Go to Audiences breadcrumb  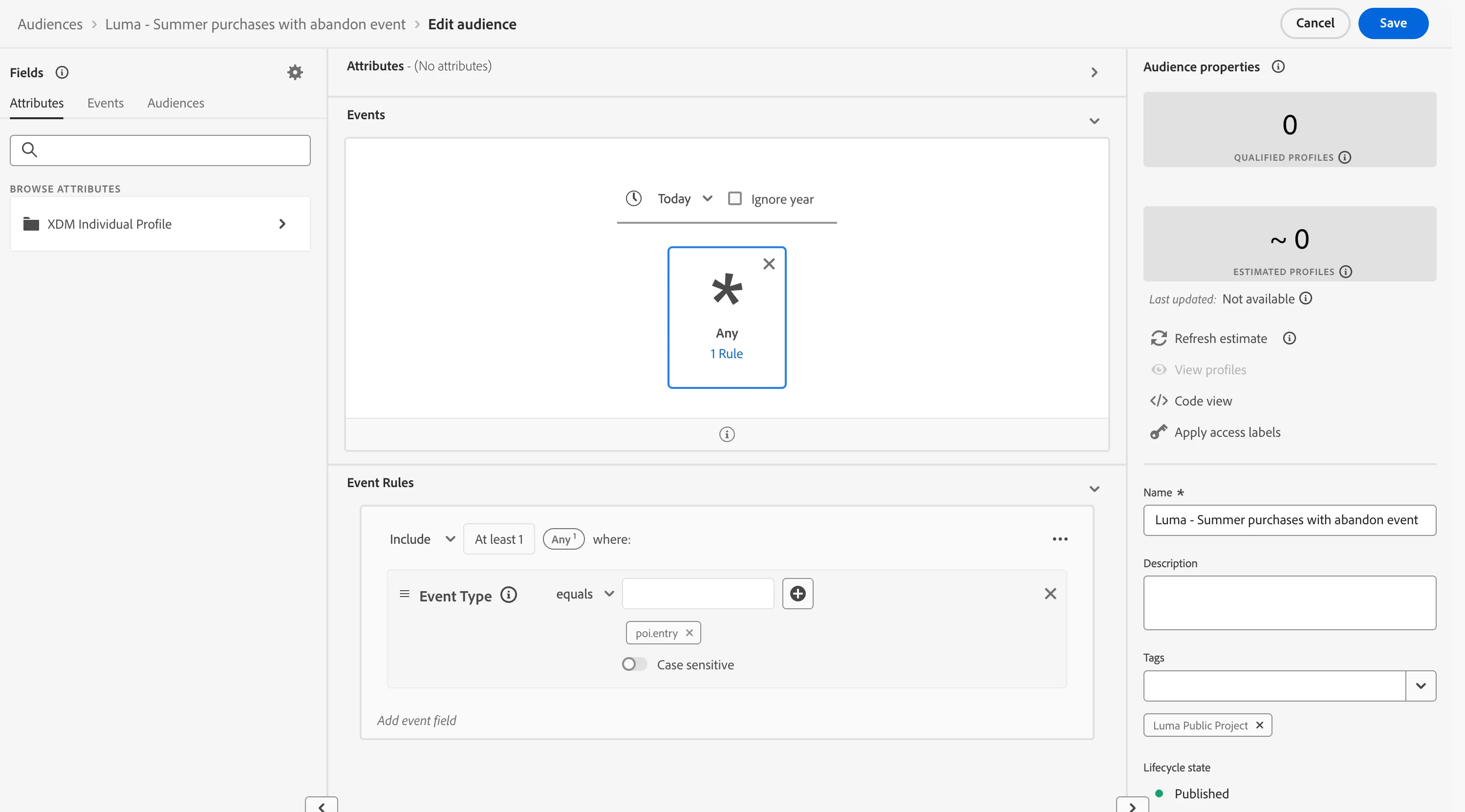[50, 24]
